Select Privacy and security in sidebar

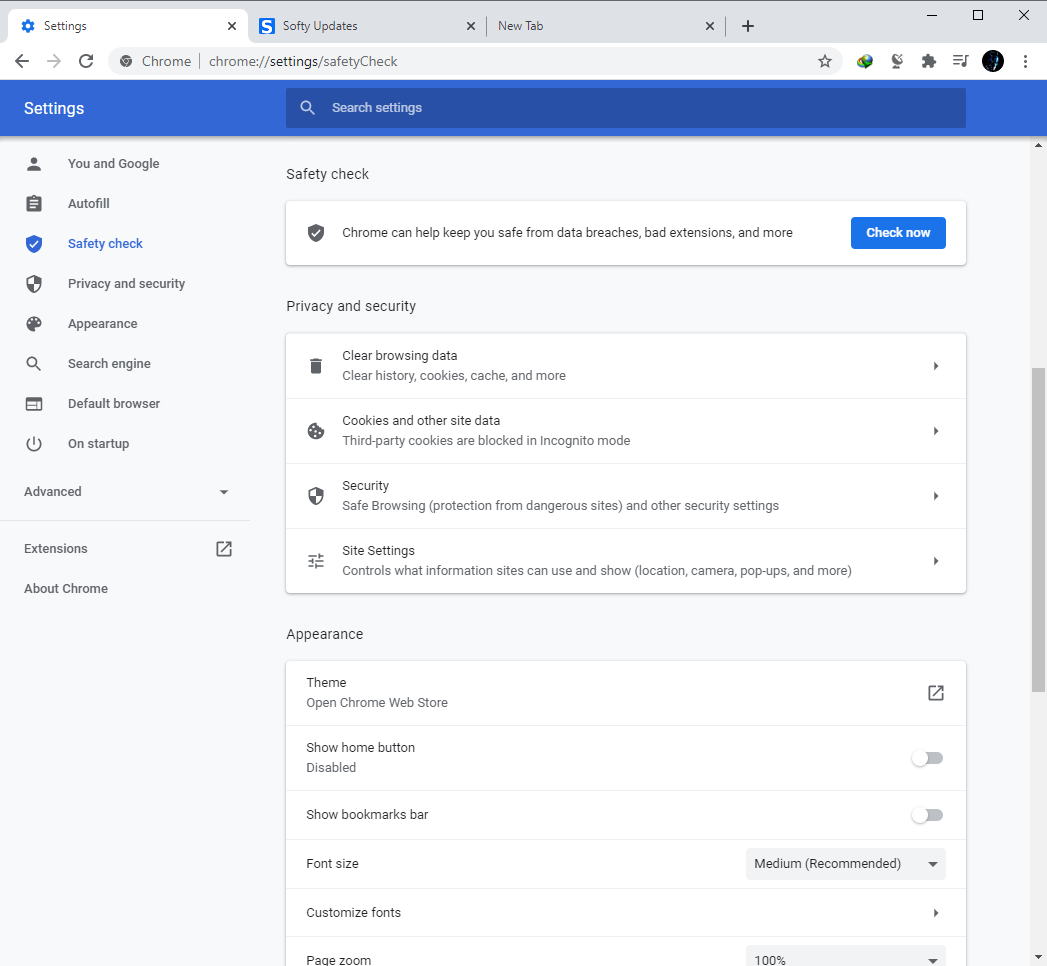point(126,284)
